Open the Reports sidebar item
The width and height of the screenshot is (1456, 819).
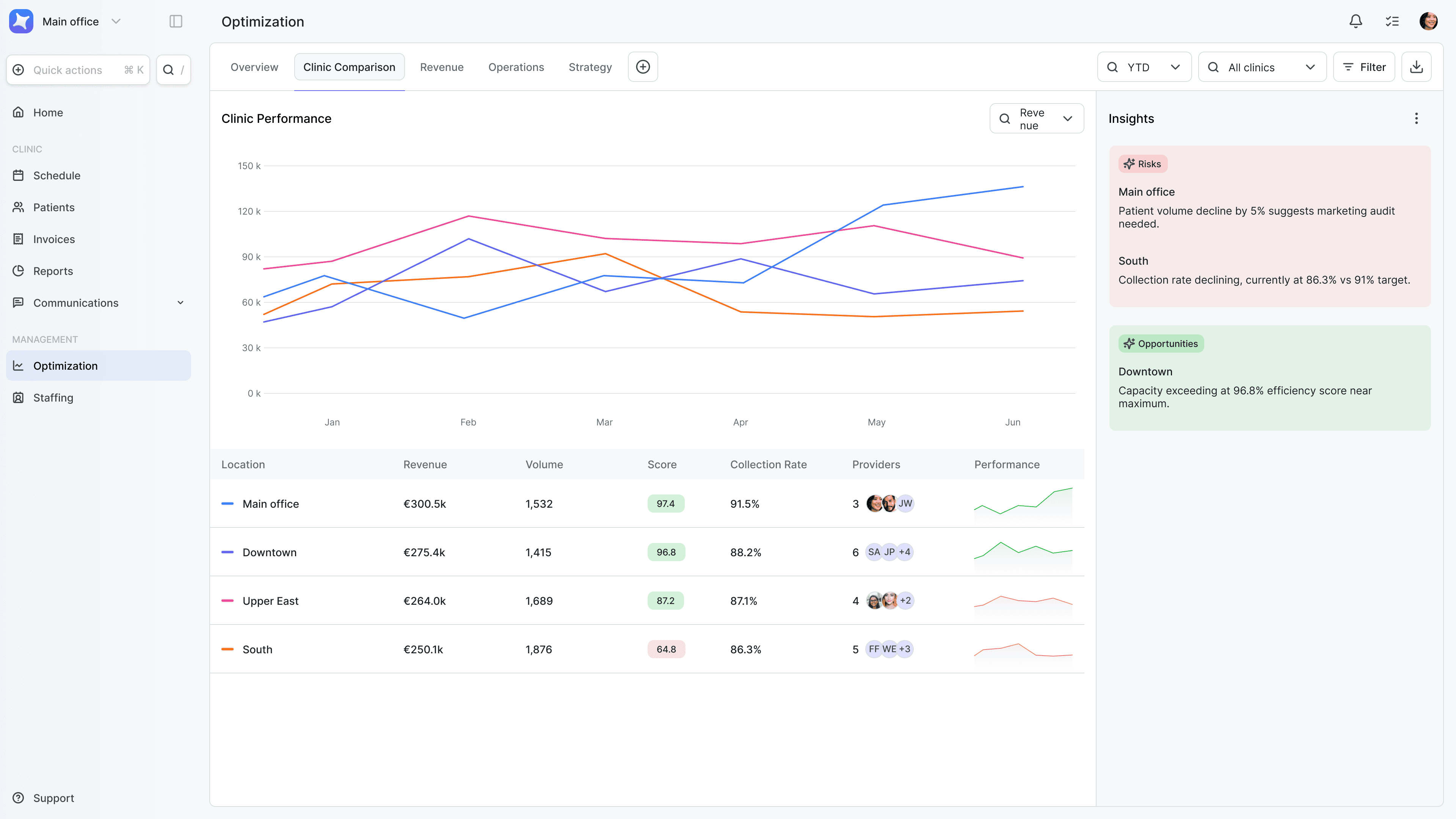point(53,271)
